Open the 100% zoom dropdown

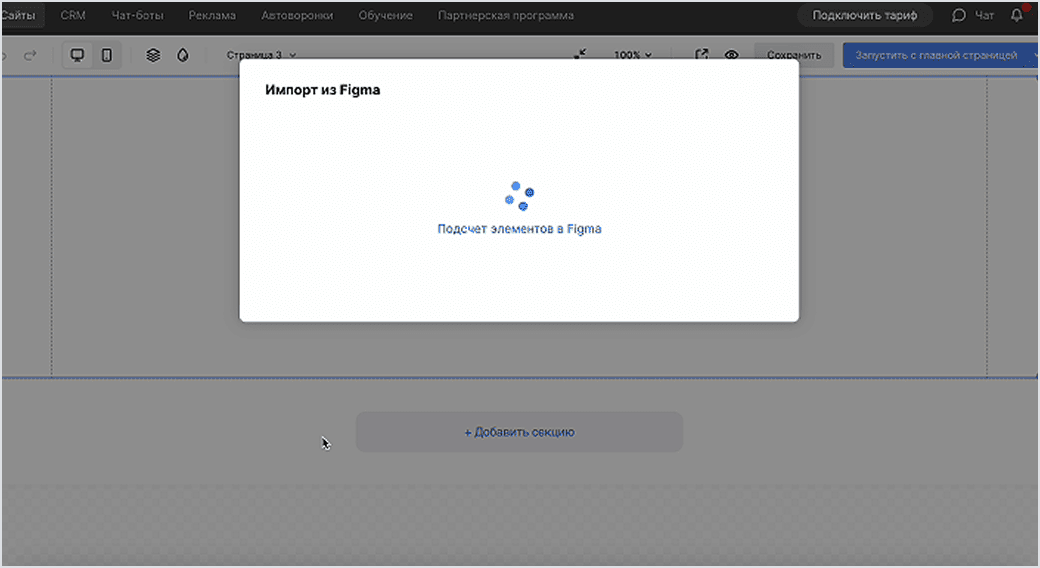click(633, 55)
